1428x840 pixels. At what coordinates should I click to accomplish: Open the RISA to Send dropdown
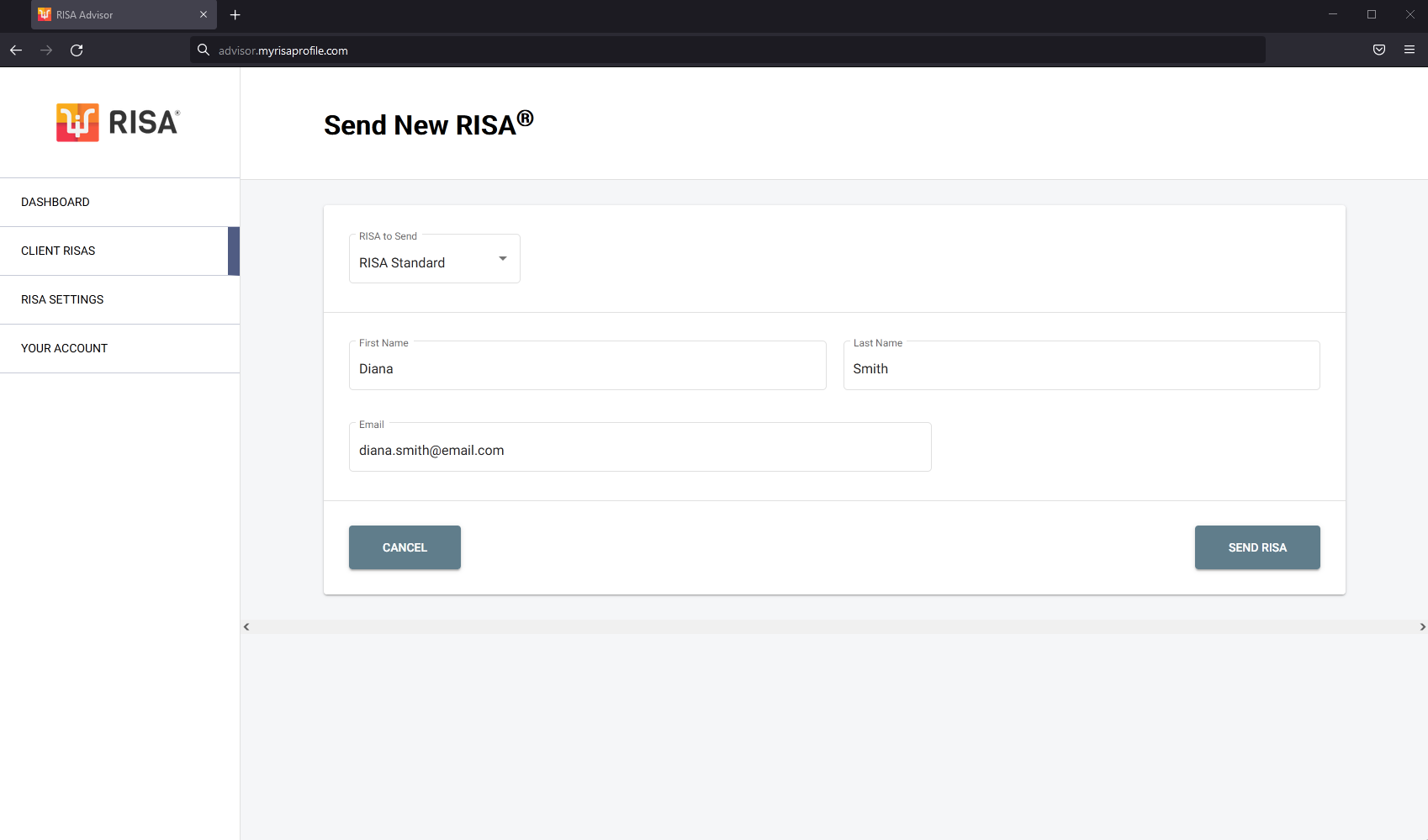435,259
